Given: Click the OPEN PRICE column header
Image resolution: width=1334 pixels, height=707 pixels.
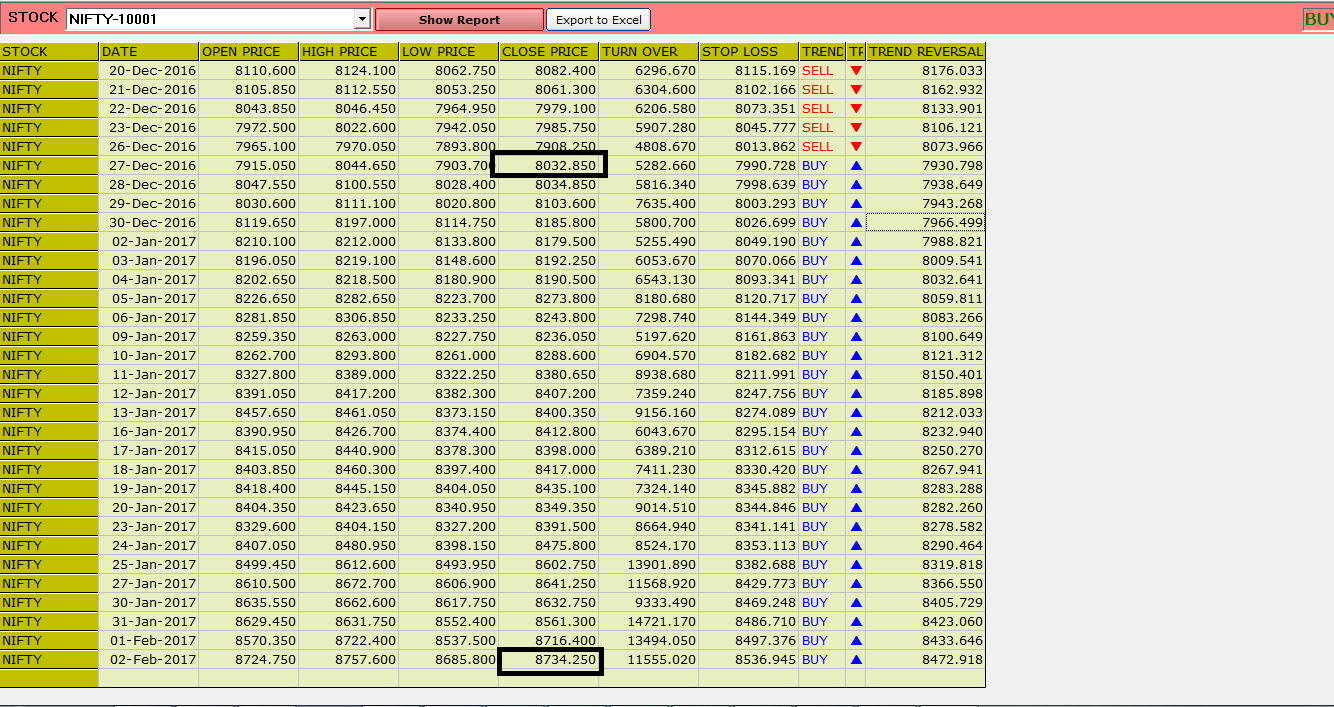Looking at the screenshot, I should coord(249,52).
